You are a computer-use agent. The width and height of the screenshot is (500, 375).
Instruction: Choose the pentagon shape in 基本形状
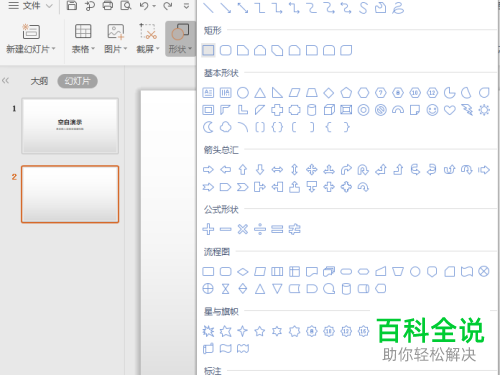pyautogui.click(x=346, y=93)
